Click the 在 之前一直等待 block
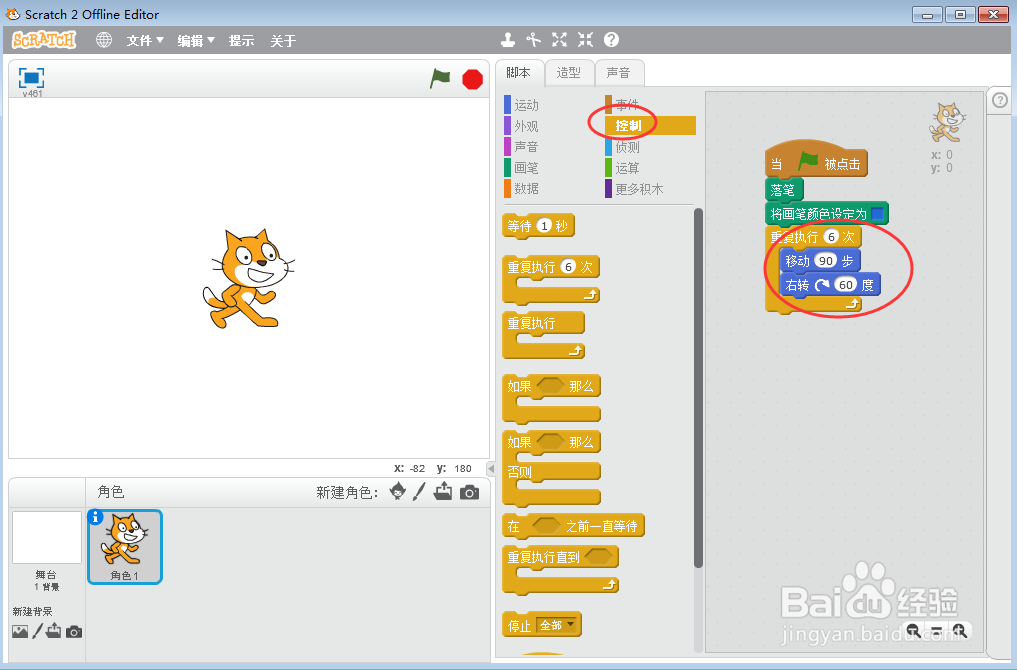This screenshot has height=670, width=1017. 573,526
